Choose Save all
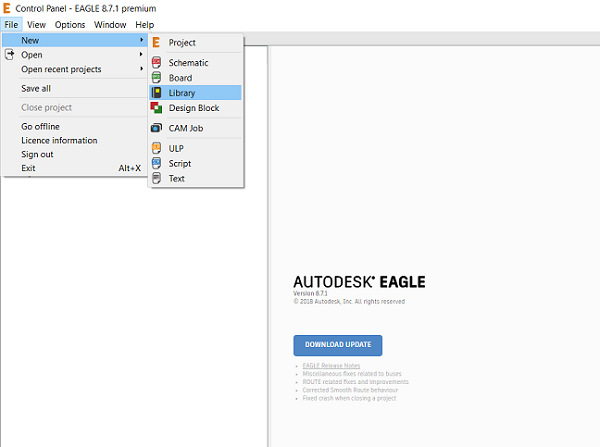This screenshot has width=600, height=447. [74, 88]
